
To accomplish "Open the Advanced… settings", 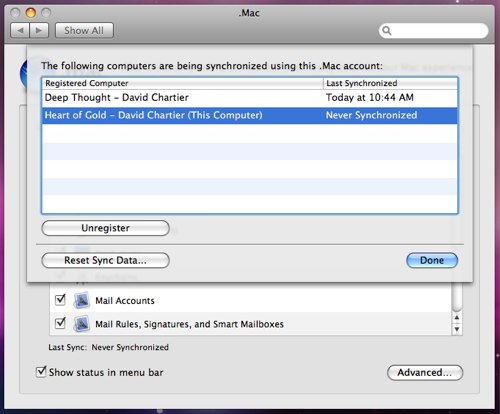I will click(x=425, y=373).
